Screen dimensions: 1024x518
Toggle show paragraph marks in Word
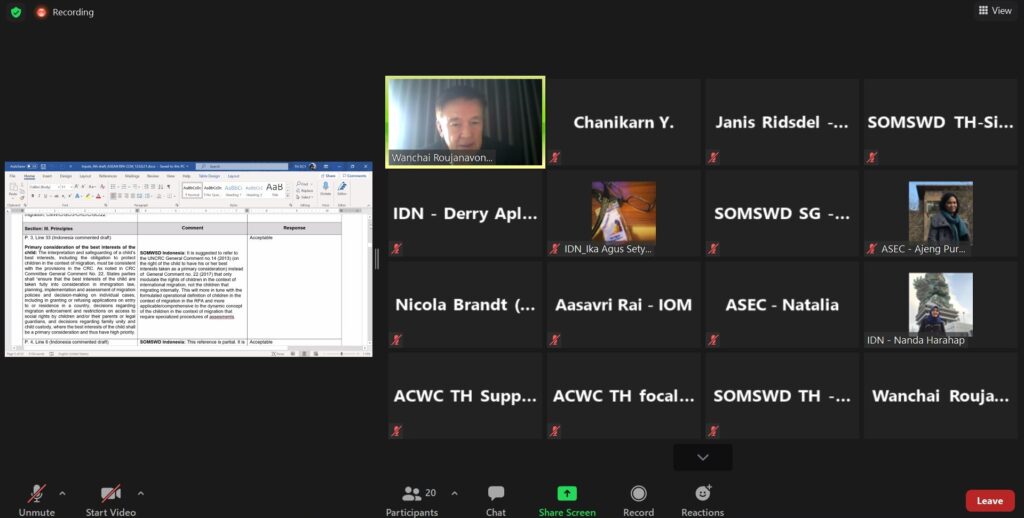(x=168, y=187)
